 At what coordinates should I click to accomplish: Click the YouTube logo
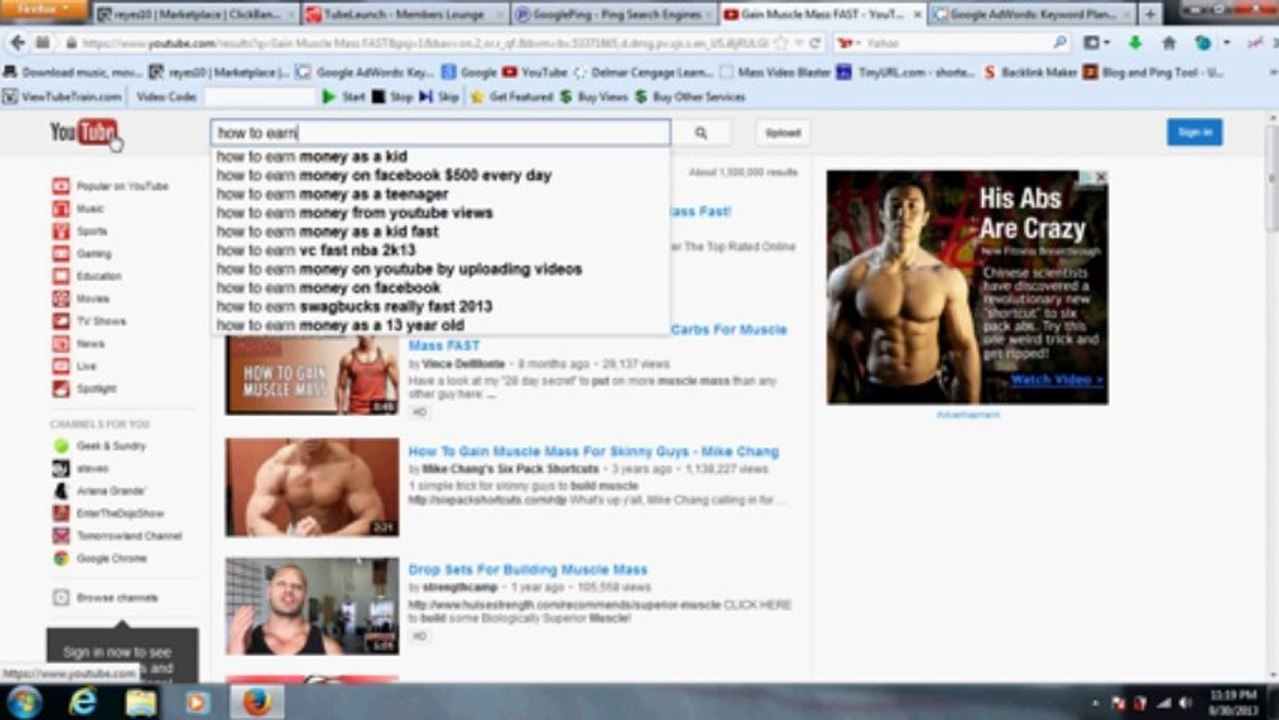pyautogui.click(x=84, y=132)
